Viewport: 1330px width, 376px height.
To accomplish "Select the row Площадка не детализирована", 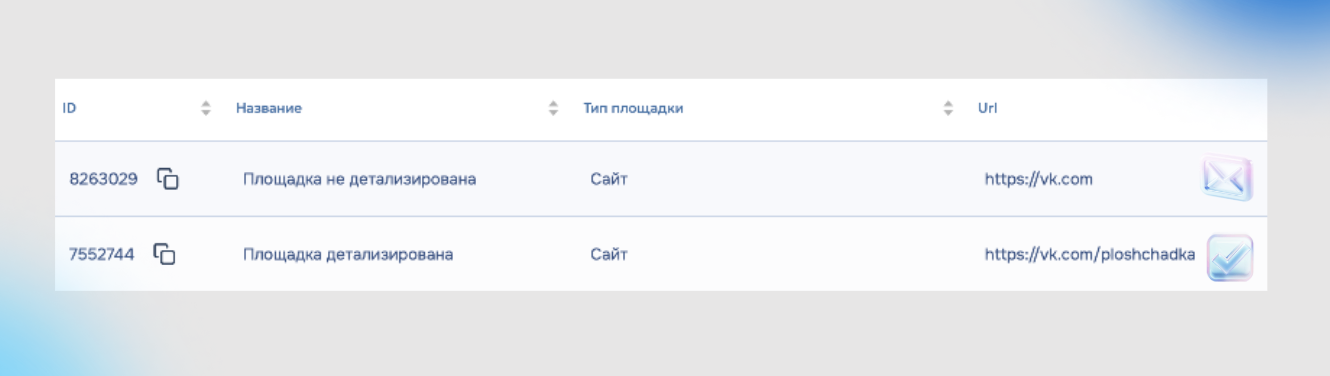I will (661, 179).
